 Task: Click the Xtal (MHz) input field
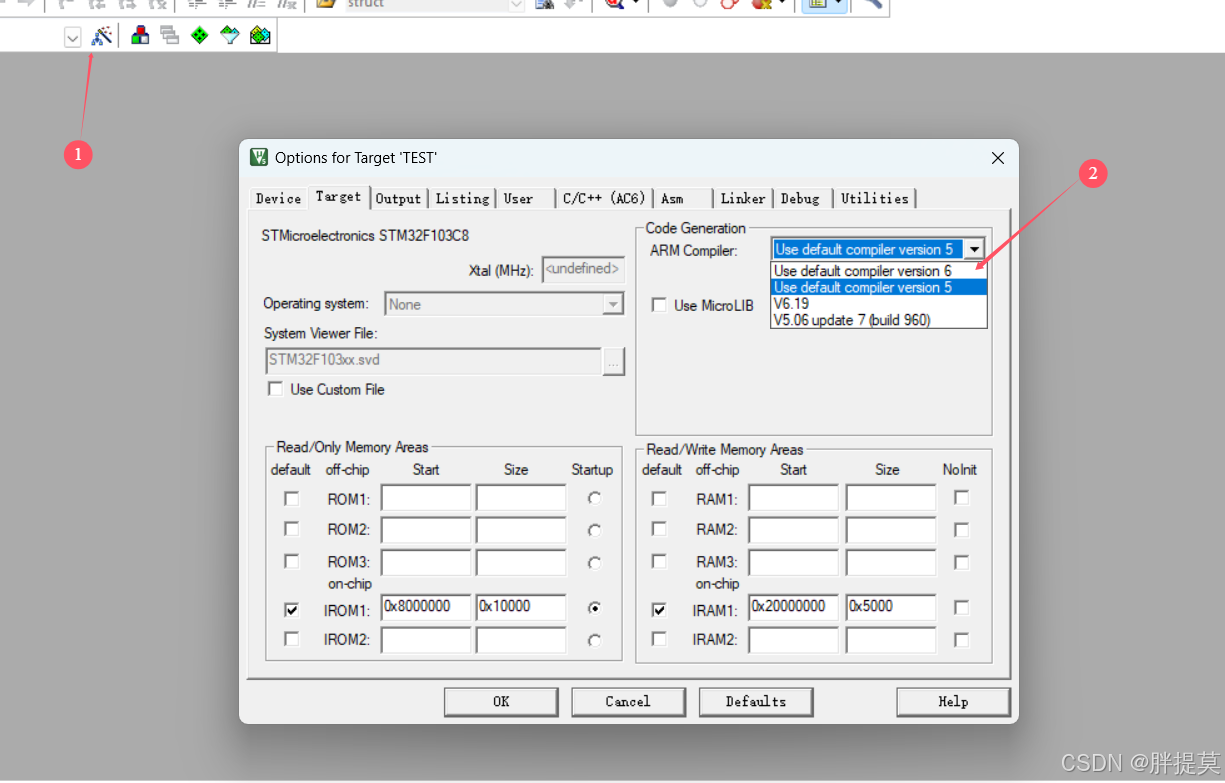pos(583,270)
